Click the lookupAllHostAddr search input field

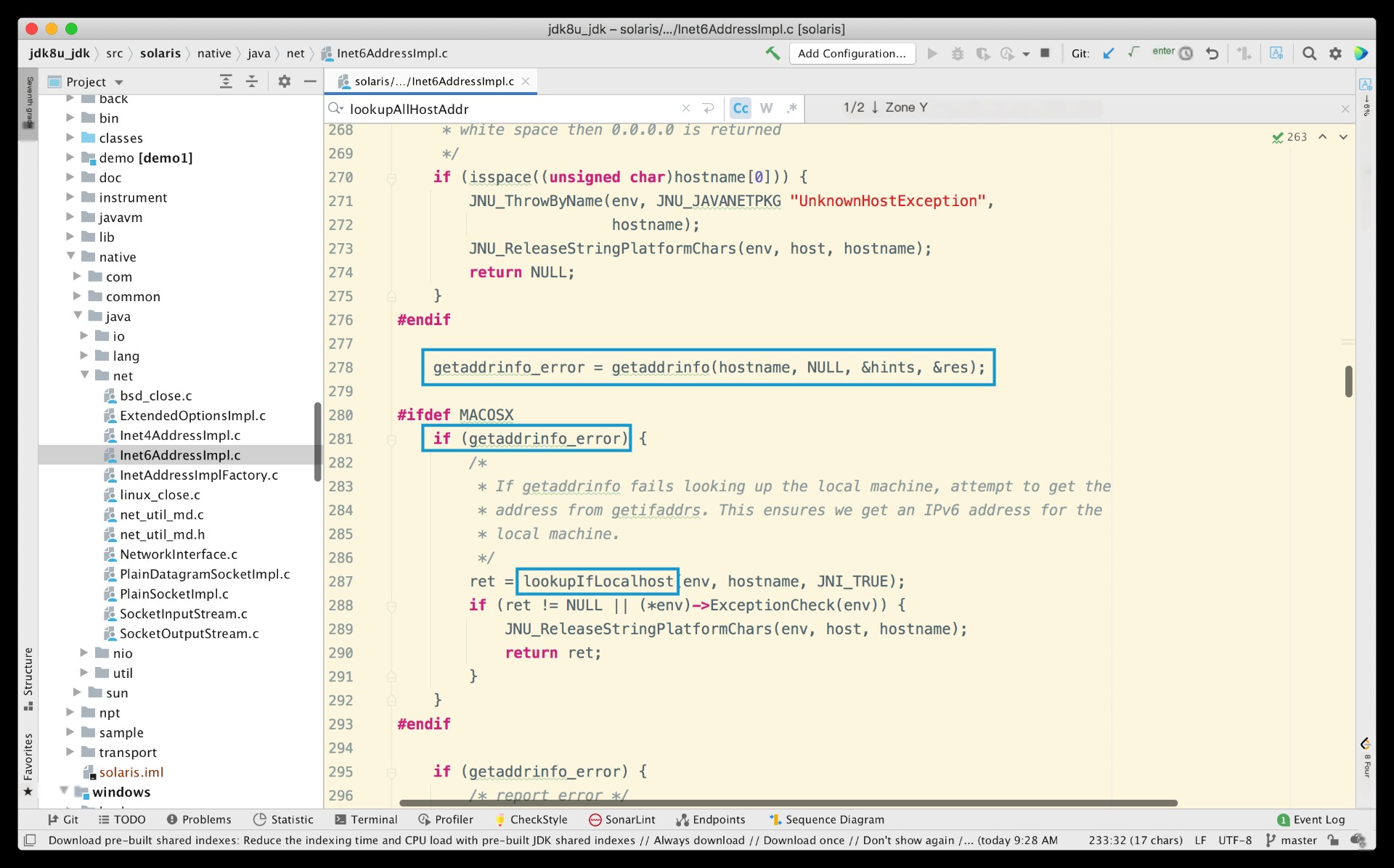point(512,108)
